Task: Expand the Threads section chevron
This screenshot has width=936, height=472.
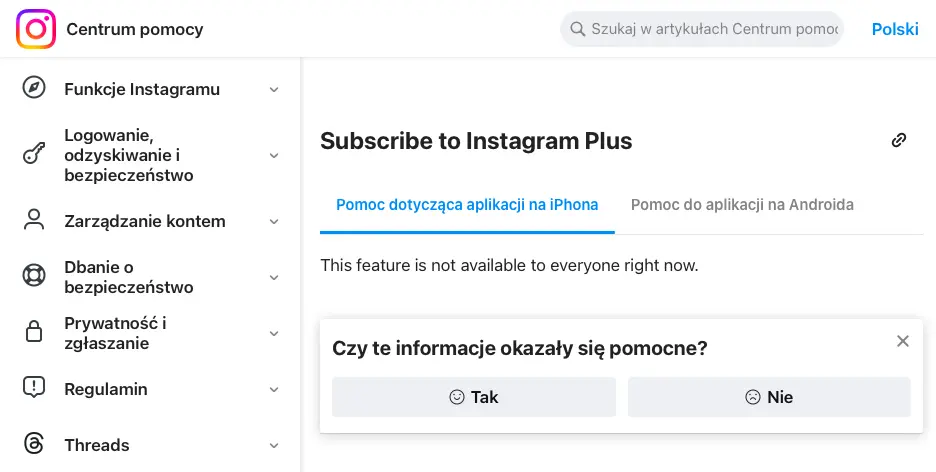Action: (x=274, y=445)
